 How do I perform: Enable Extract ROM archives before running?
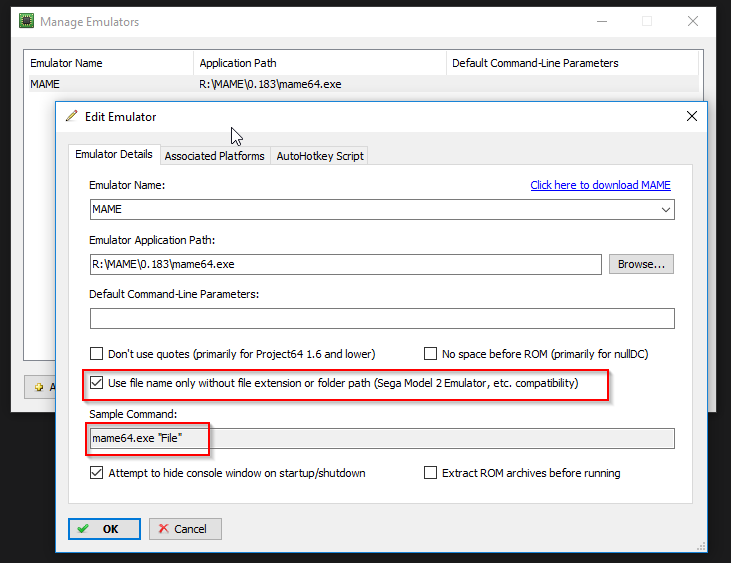(430, 473)
